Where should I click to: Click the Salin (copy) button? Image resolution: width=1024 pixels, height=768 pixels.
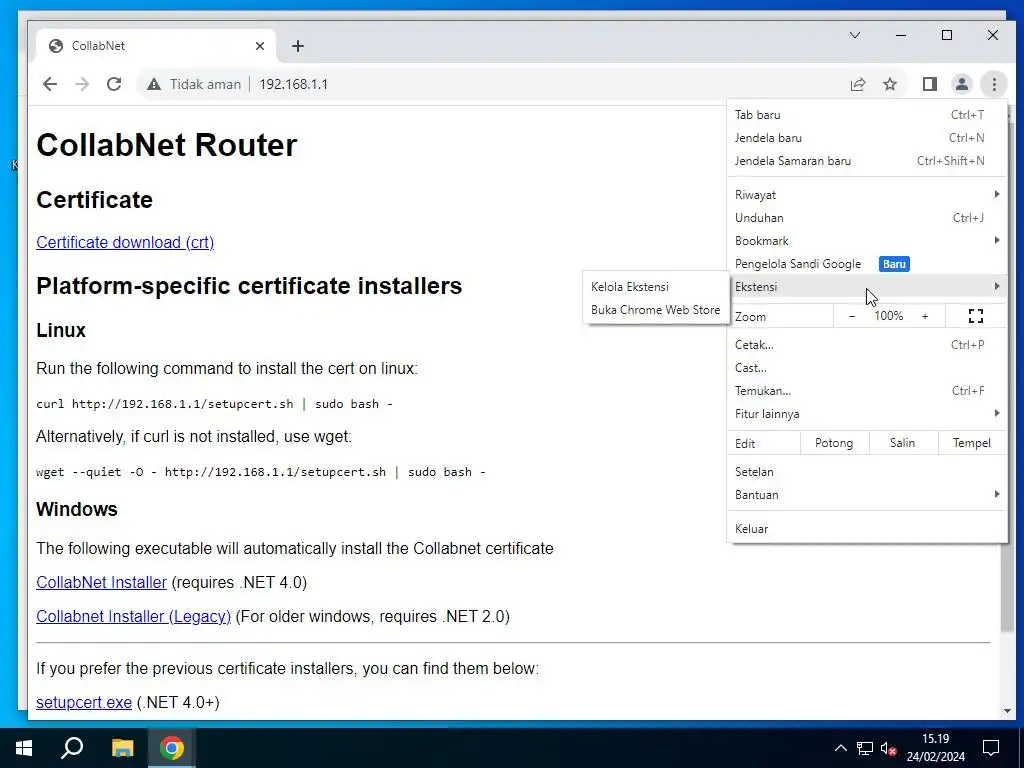[x=903, y=443]
